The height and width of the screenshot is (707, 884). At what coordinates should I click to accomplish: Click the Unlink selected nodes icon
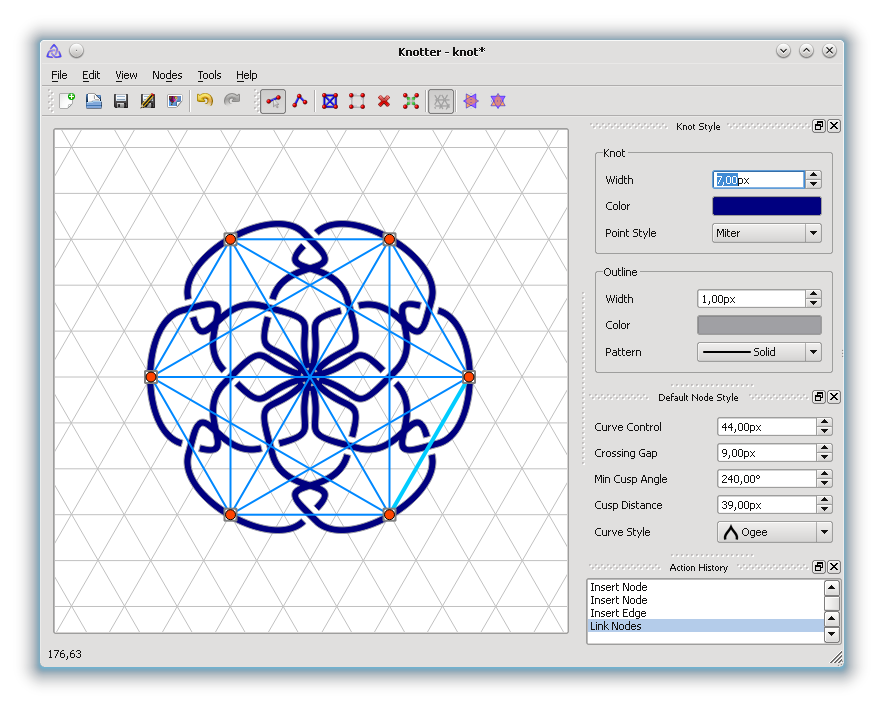[x=357, y=101]
